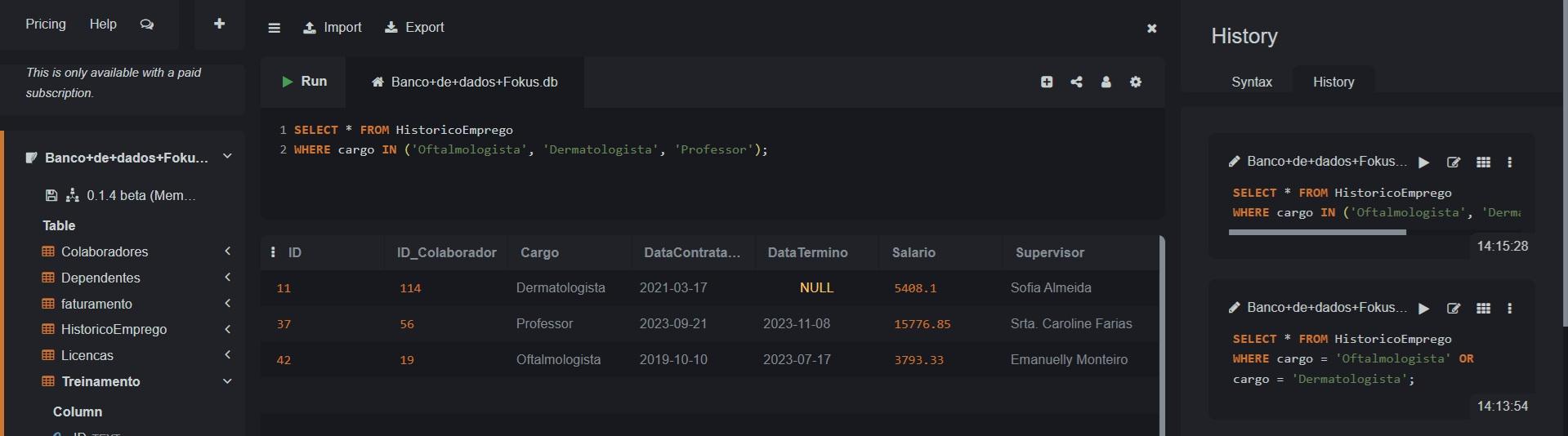Click the salary value 15776.85

click(x=922, y=324)
